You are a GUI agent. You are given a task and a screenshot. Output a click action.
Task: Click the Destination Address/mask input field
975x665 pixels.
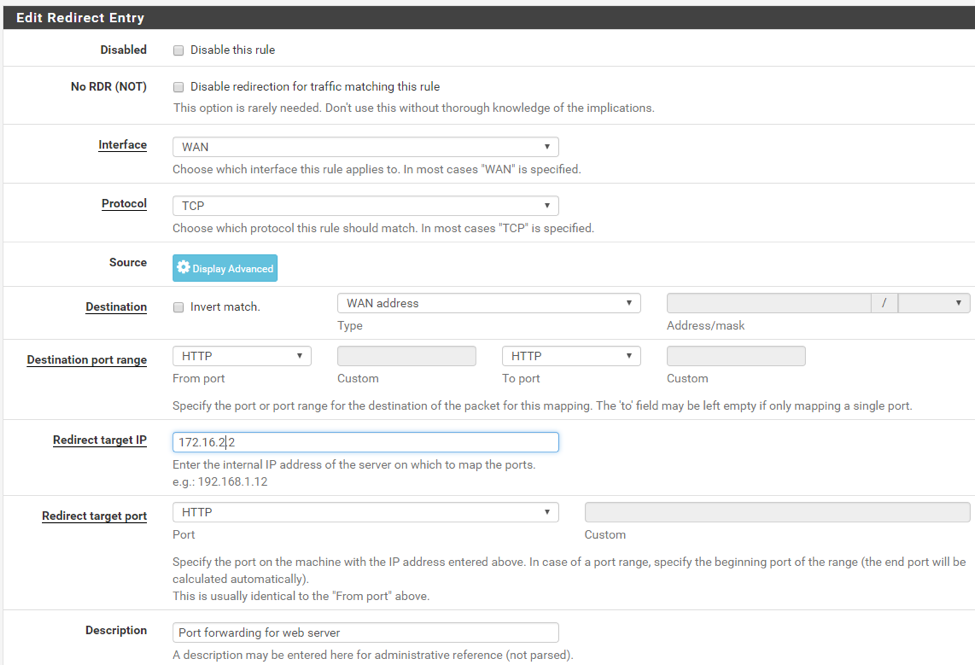(769, 303)
